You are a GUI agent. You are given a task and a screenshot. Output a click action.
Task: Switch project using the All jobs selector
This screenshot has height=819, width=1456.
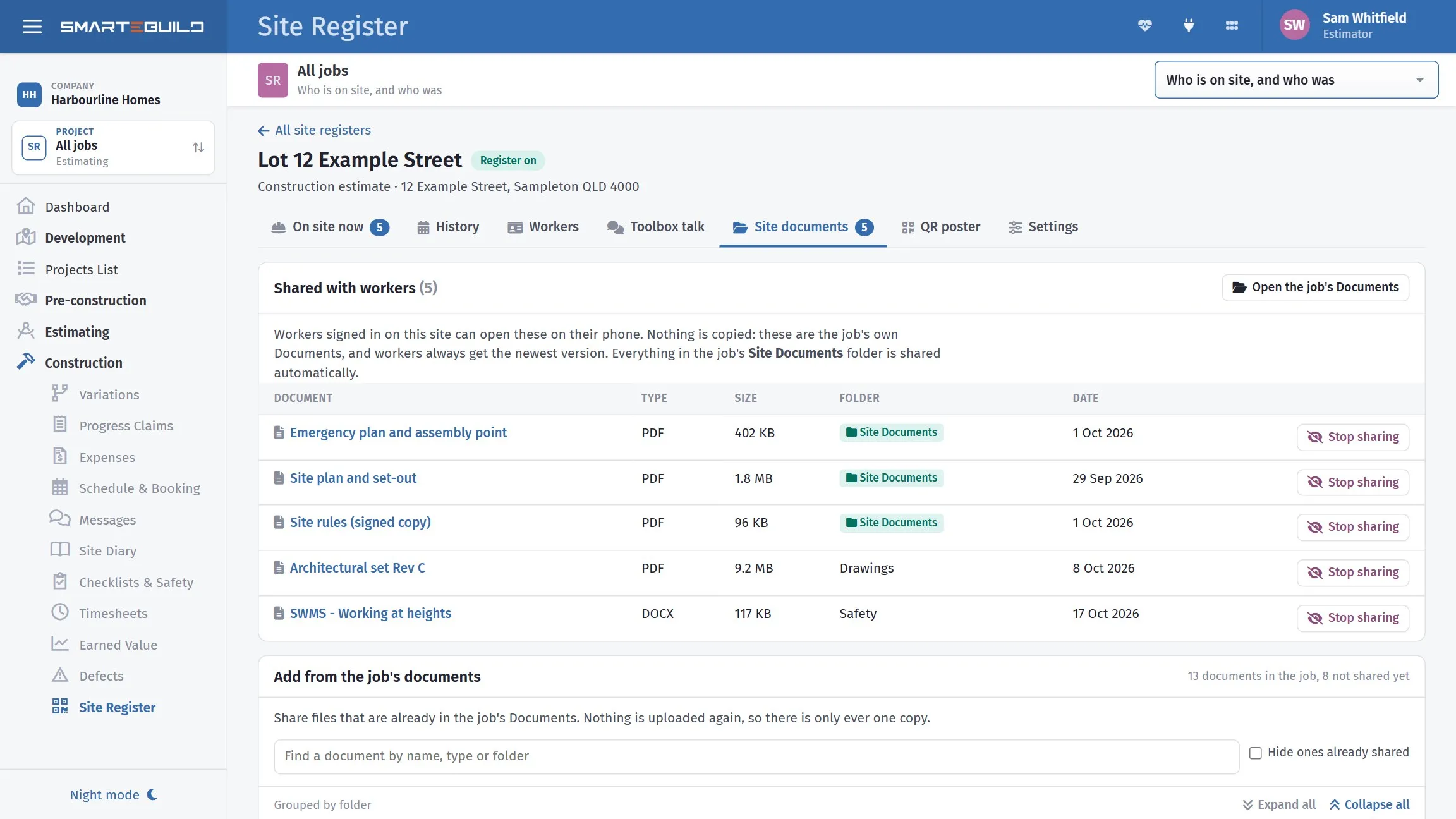click(x=113, y=147)
